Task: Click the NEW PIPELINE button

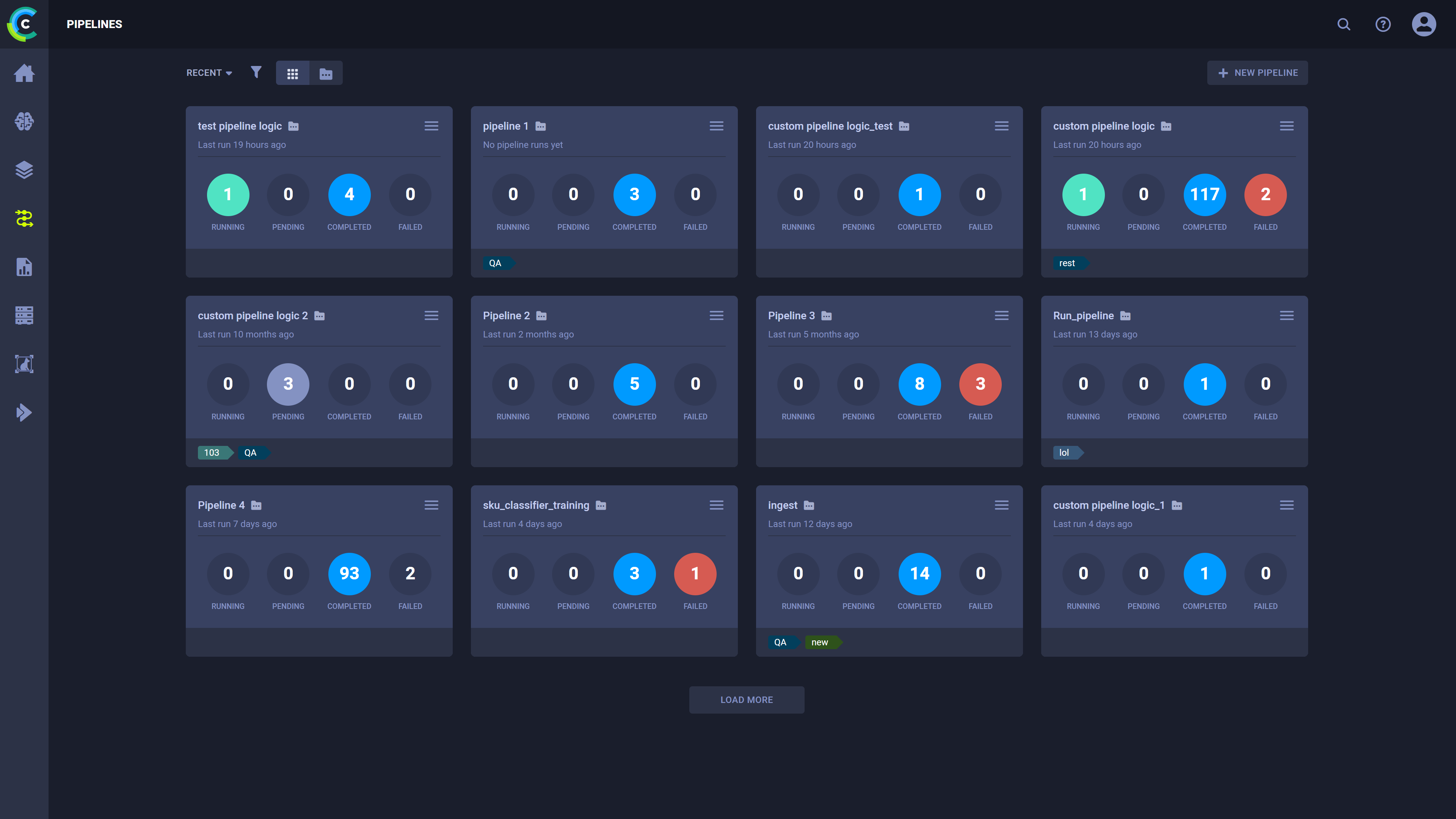Action: 1258,73
